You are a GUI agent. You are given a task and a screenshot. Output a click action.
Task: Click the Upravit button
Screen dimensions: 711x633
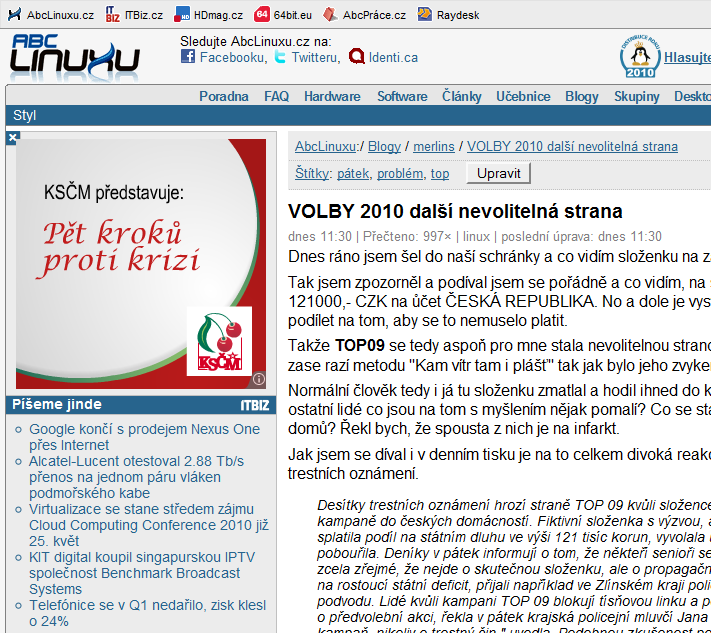point(498,173)
